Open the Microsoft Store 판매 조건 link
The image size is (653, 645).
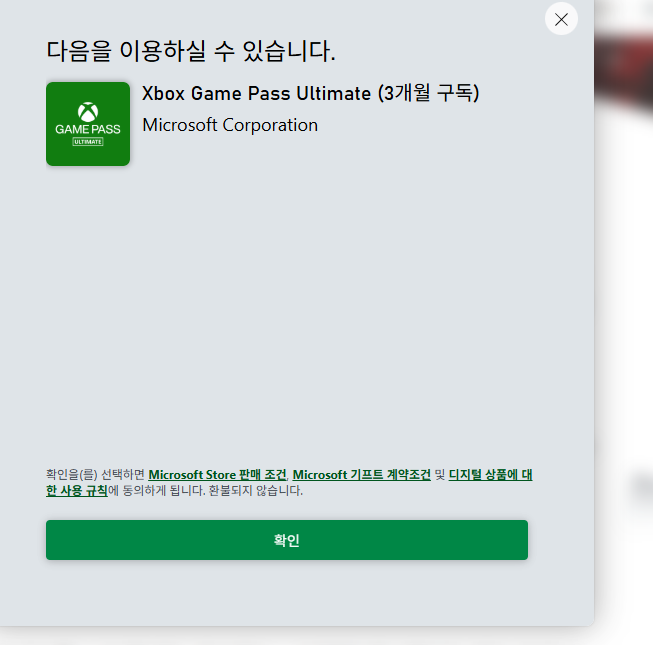pos(217,475)
